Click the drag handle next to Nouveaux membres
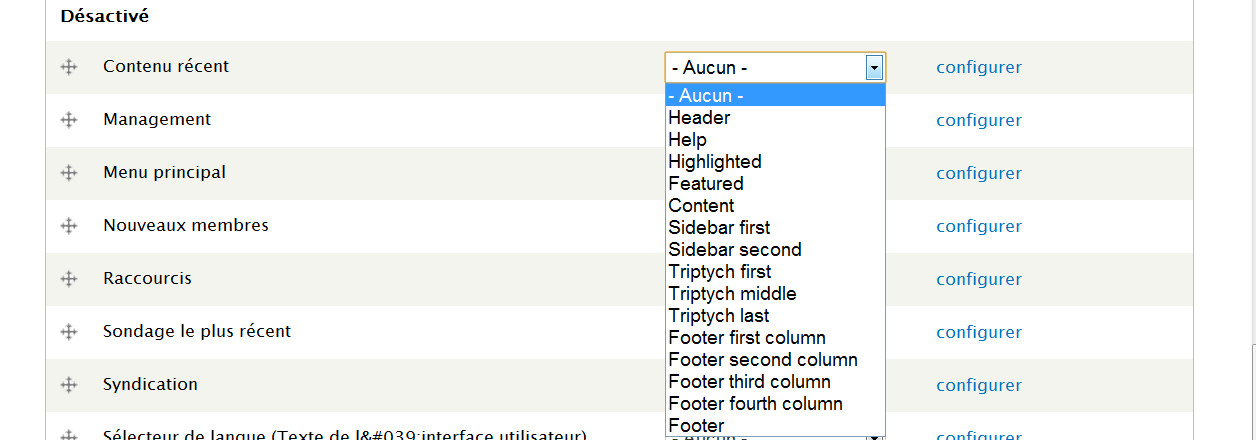Image resolution: width=1256 pixels, height=440 pixels. pos(69,226)
